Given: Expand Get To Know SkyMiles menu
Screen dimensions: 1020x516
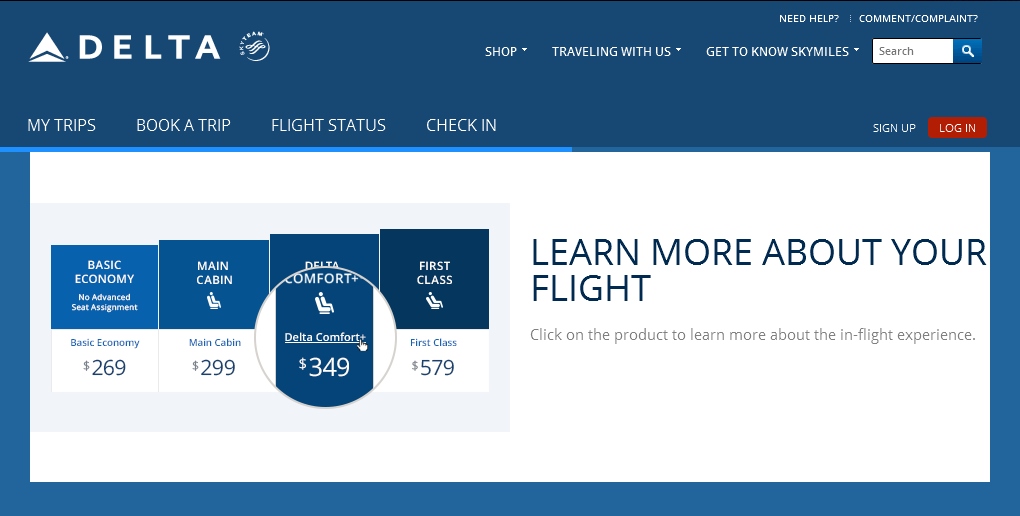Looking at the screenshot, I should (x=782, y=51).
